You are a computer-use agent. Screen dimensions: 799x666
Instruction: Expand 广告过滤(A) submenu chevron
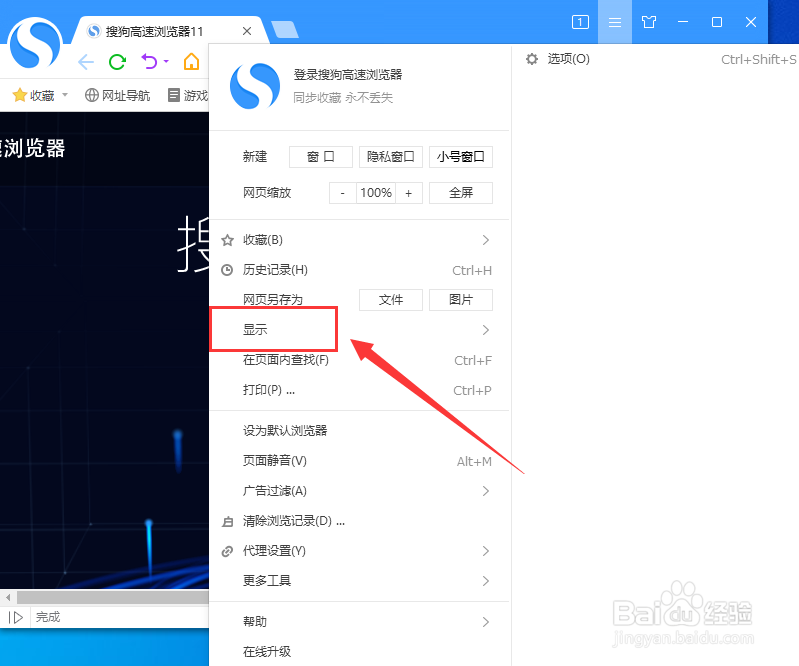point(486,491)
